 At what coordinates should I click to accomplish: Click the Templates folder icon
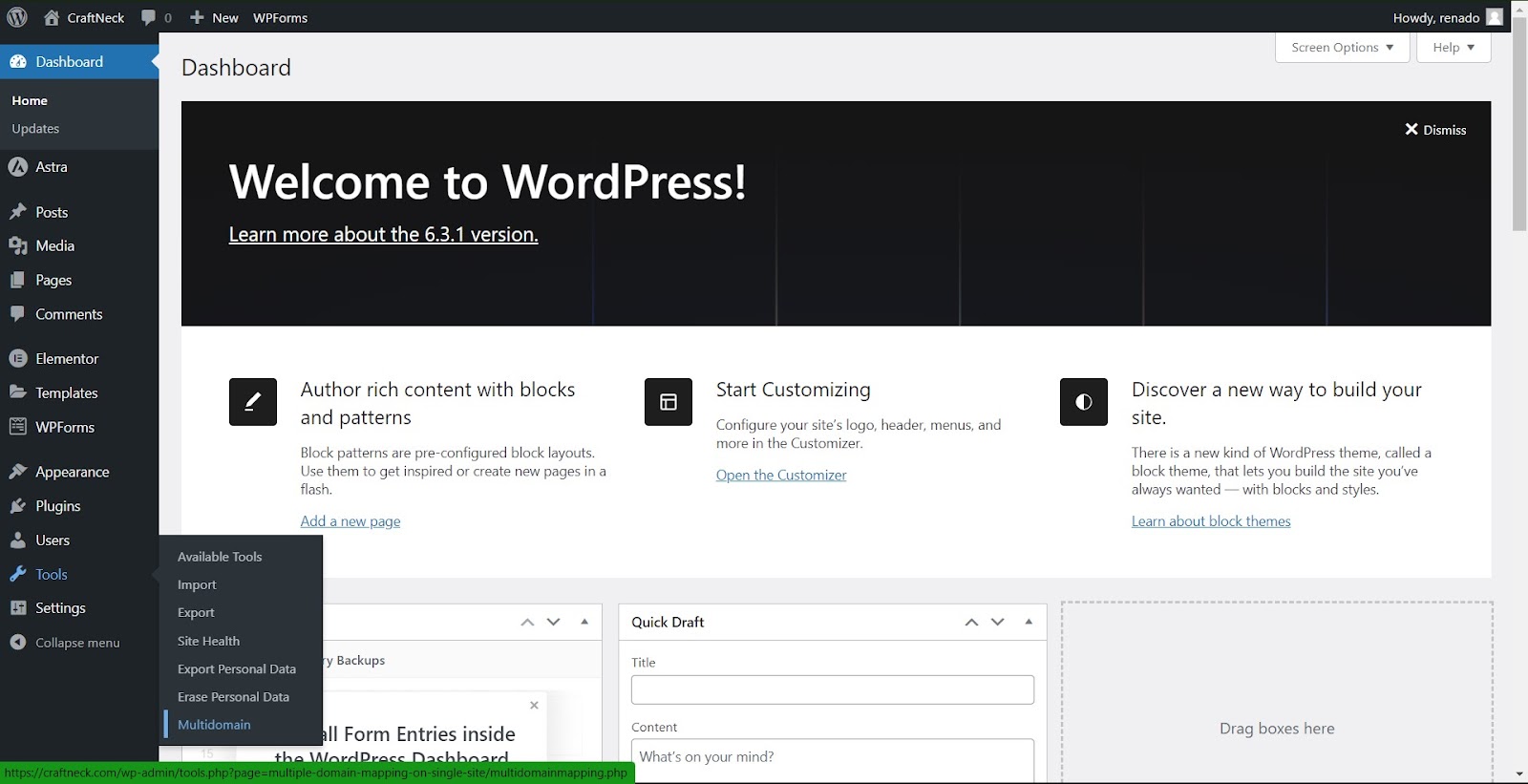coord(18,392)
